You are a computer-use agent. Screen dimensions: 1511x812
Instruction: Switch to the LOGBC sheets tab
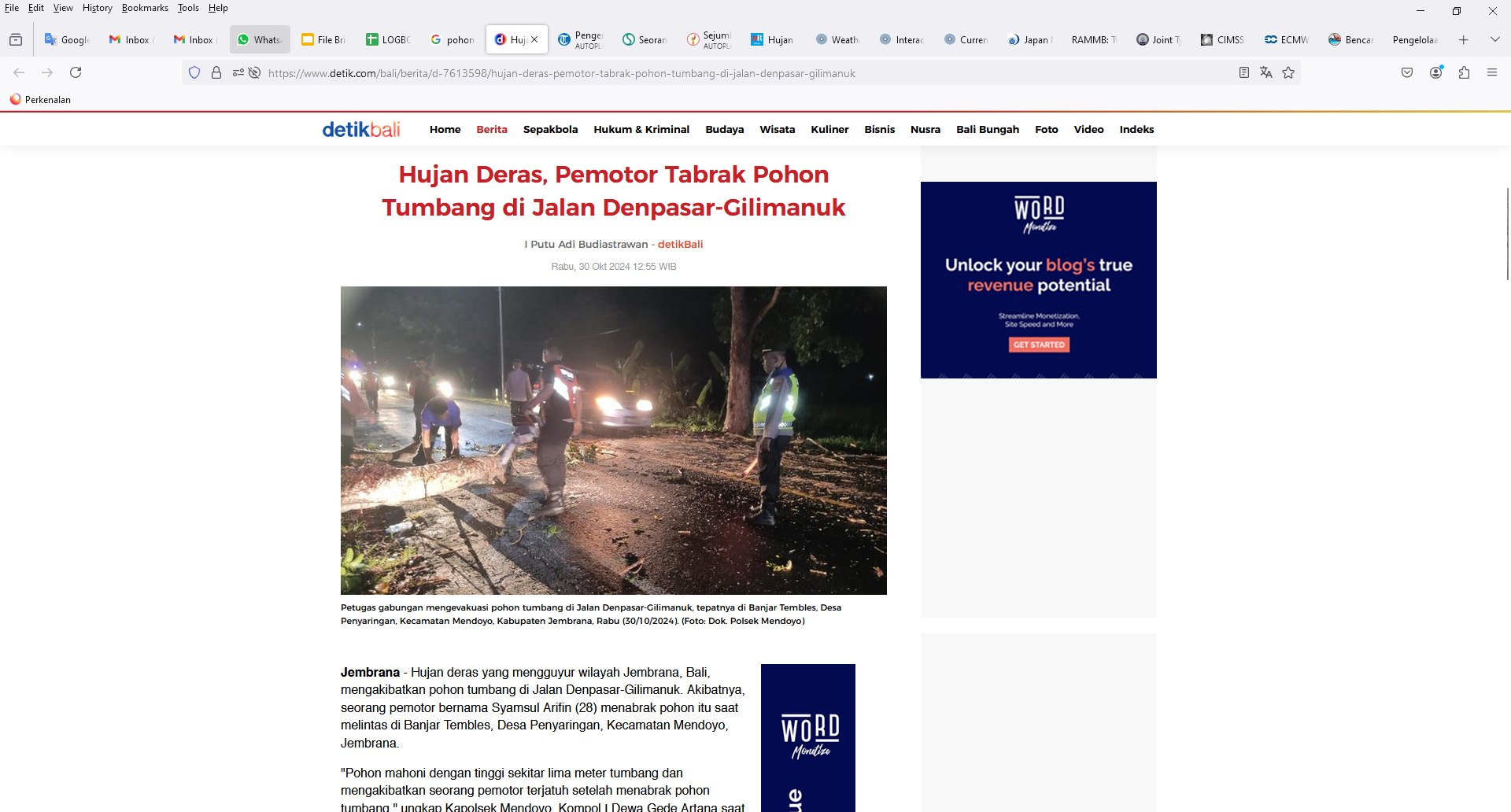tap(389, 39)
